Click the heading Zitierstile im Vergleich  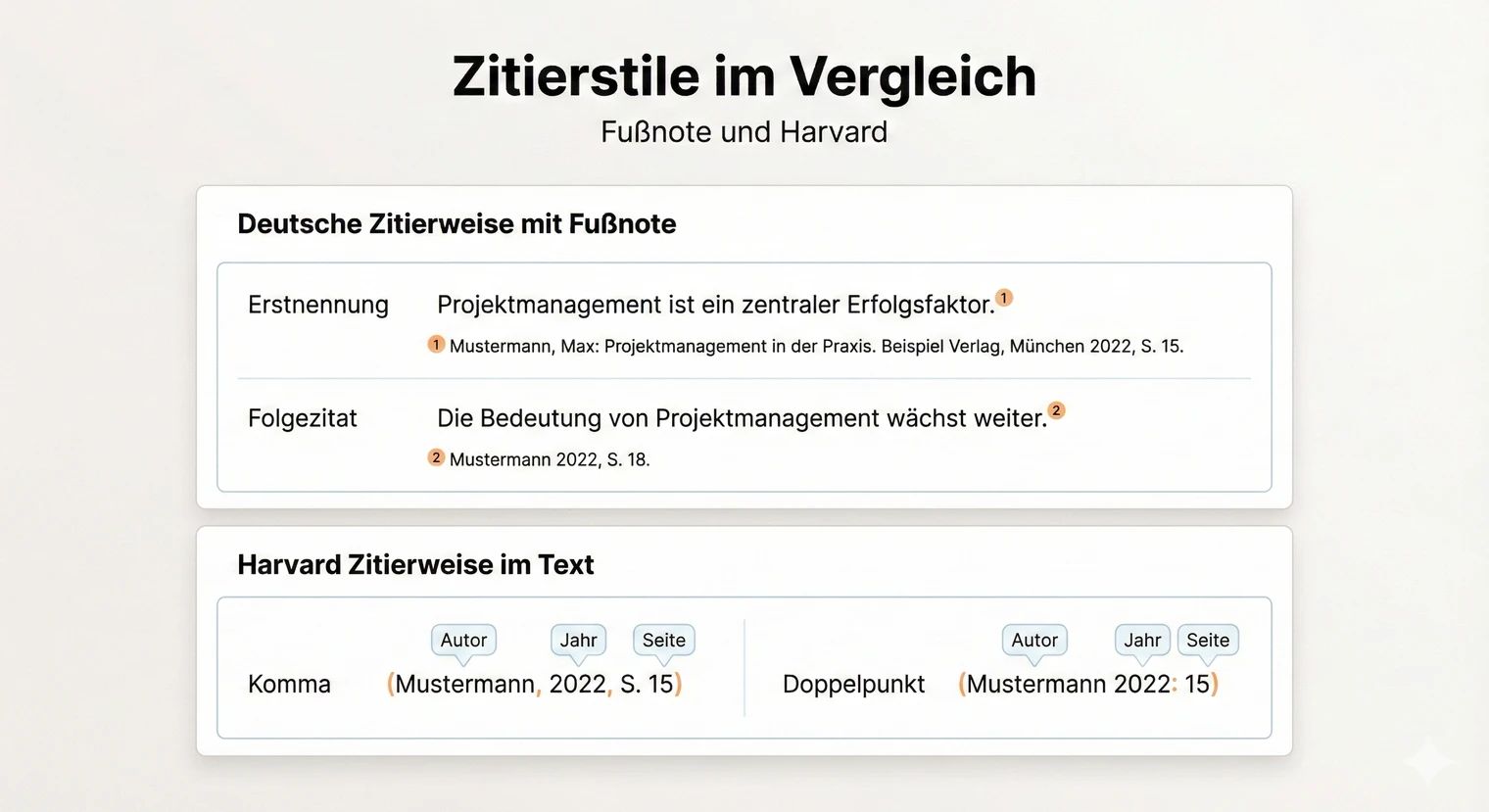[x=744, y=76]
